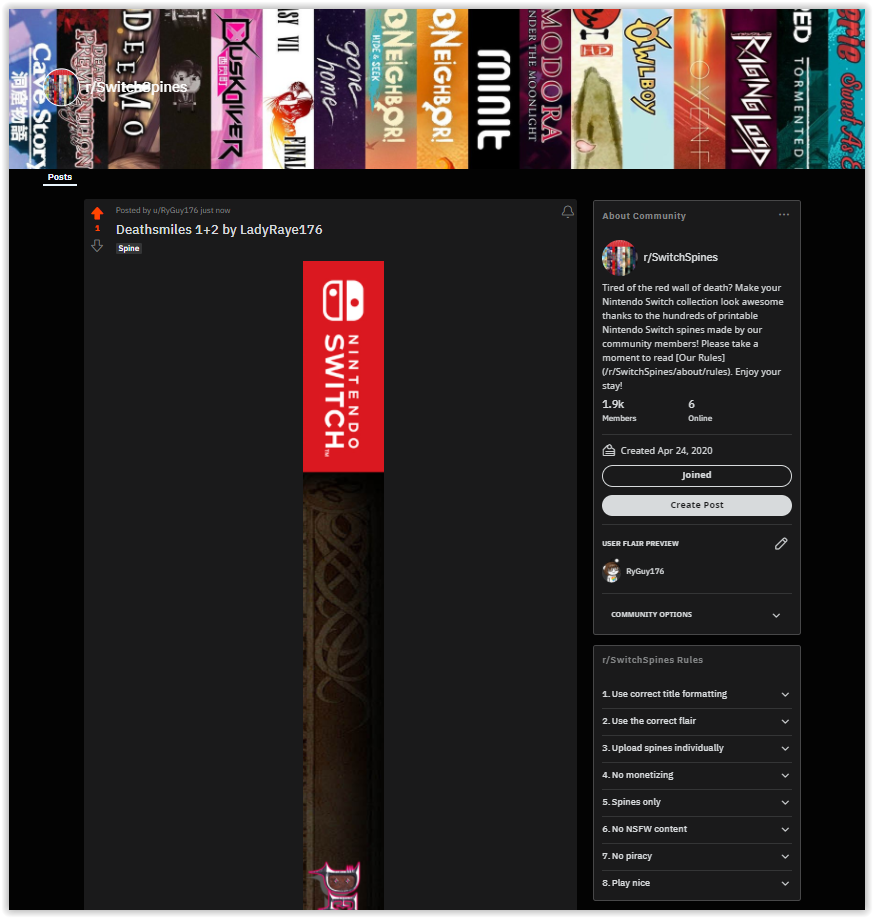This screenshot has height=918, width=873.
Task: Open the Deathsmiles 1+2 by LadyRaye176 title
Action: click(219, 230)
